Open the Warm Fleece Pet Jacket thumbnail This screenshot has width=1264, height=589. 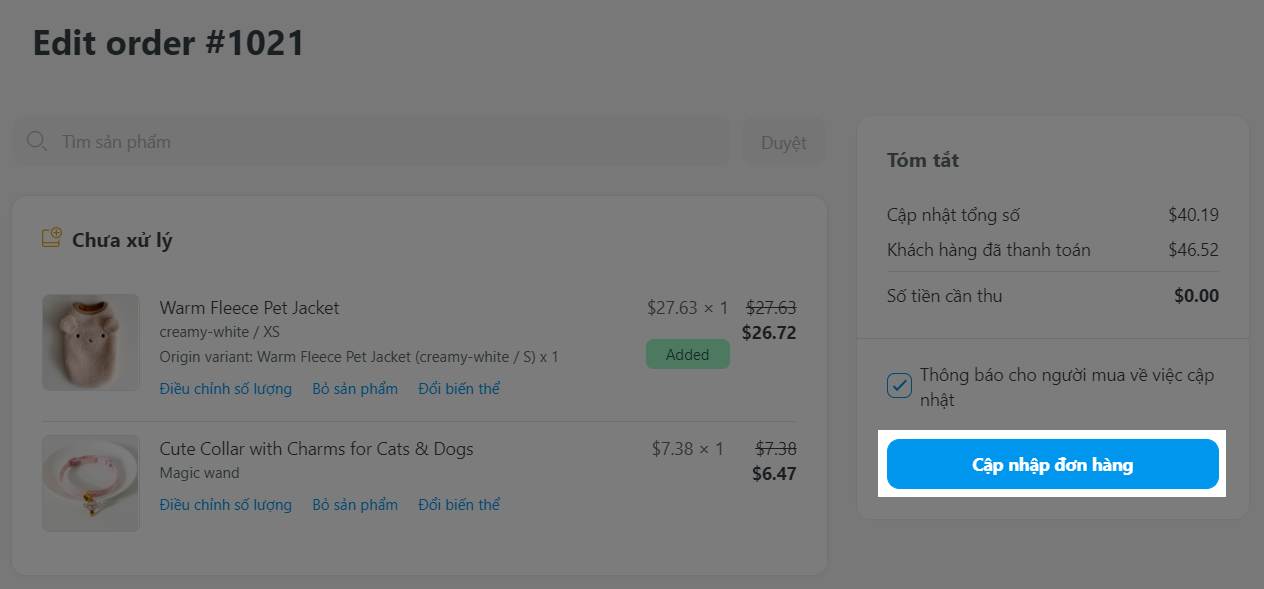coord(91,342)
